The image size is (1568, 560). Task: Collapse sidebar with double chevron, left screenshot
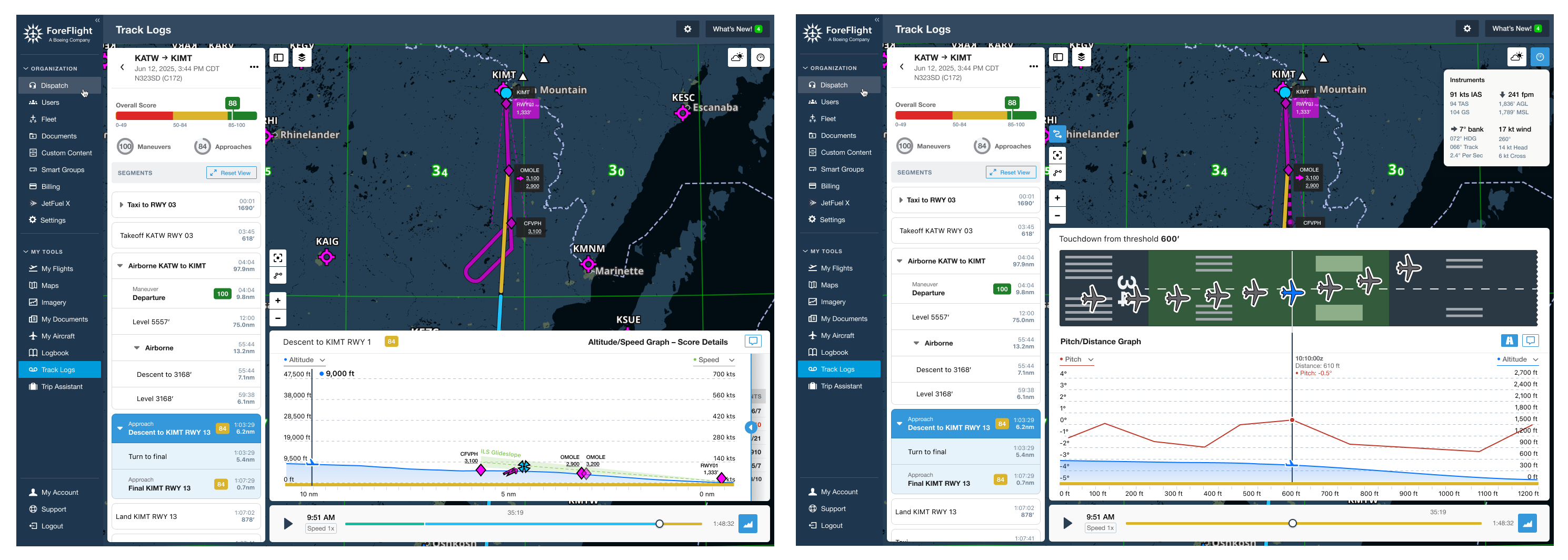[97, 21]
